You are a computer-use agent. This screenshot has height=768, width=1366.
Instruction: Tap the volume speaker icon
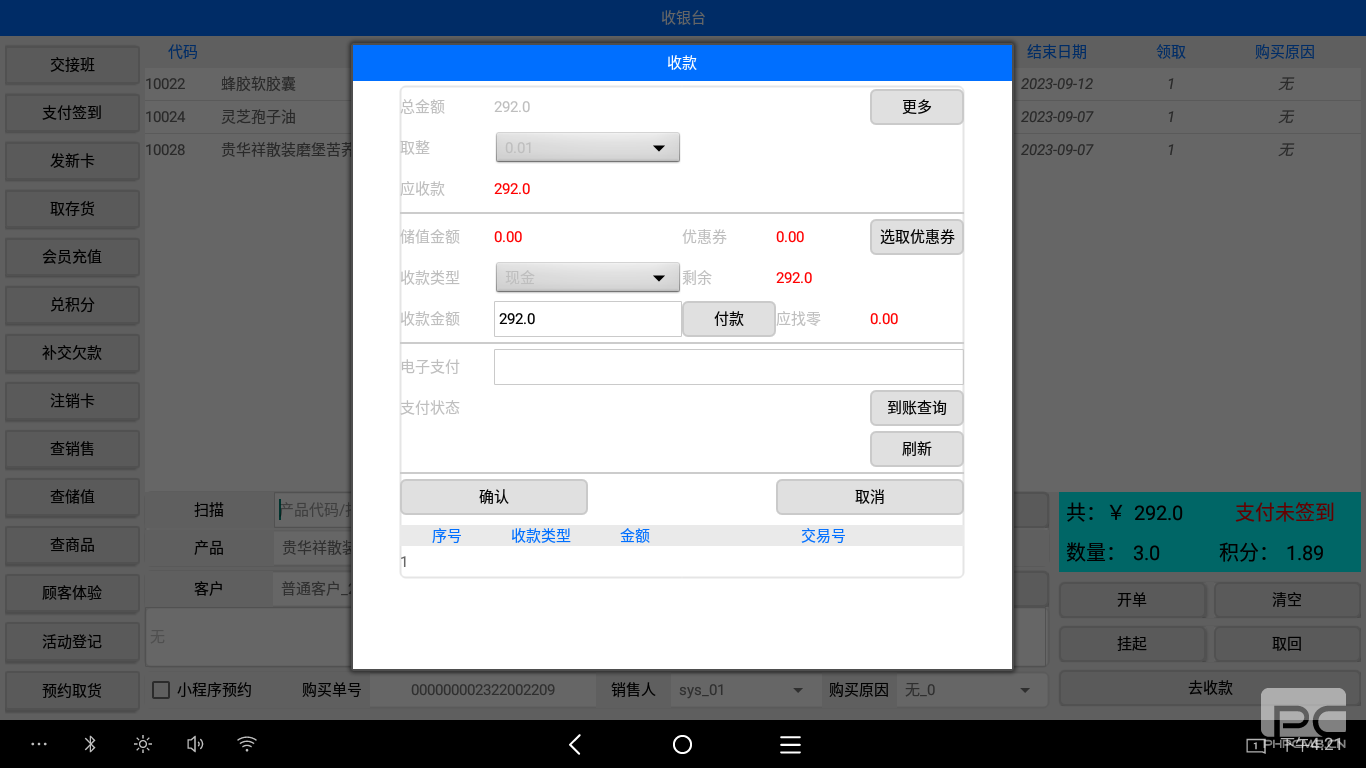tap(195, 744)
